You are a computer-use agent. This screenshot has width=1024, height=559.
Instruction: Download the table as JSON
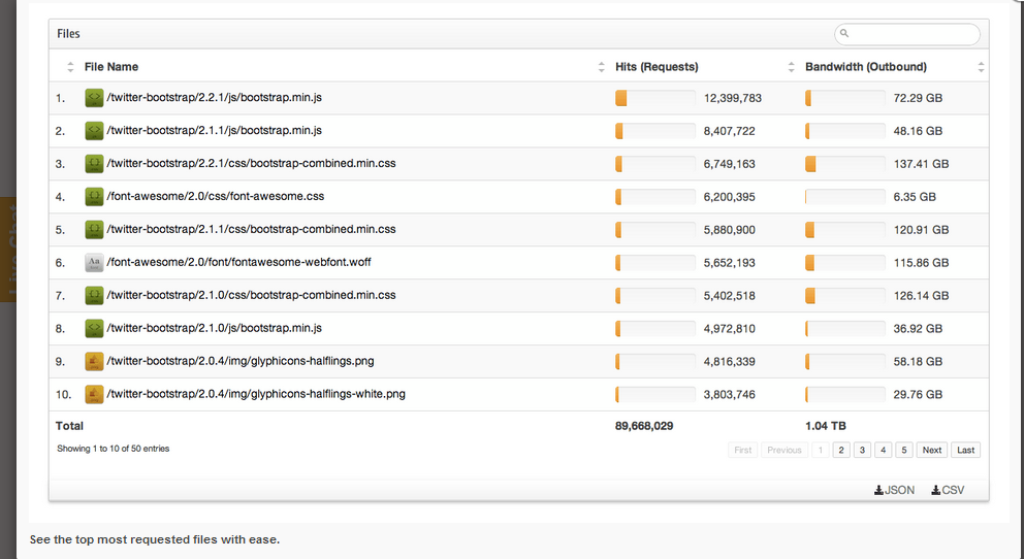tap(894, 490)
